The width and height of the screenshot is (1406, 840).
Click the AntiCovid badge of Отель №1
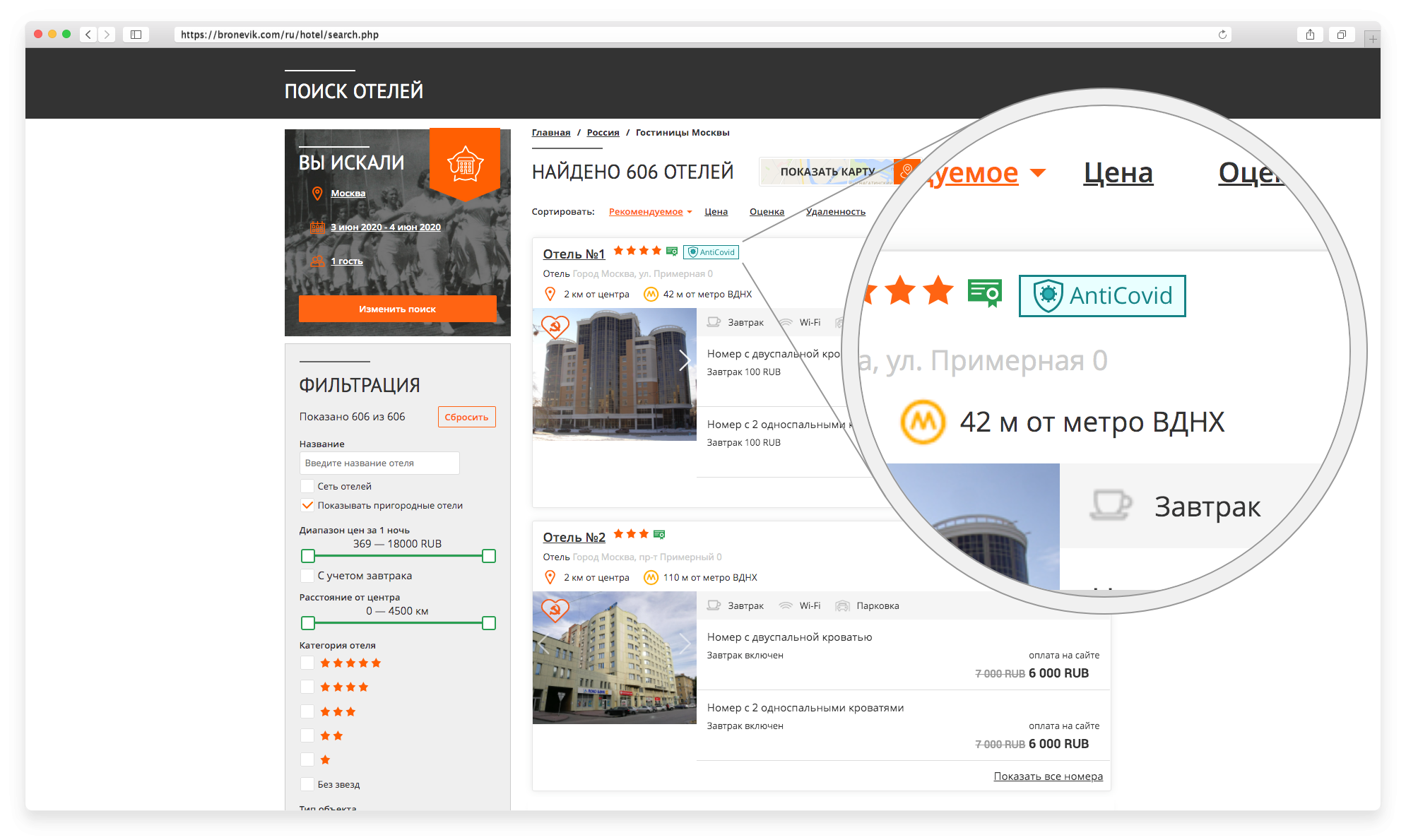click(x=711, y=252)
